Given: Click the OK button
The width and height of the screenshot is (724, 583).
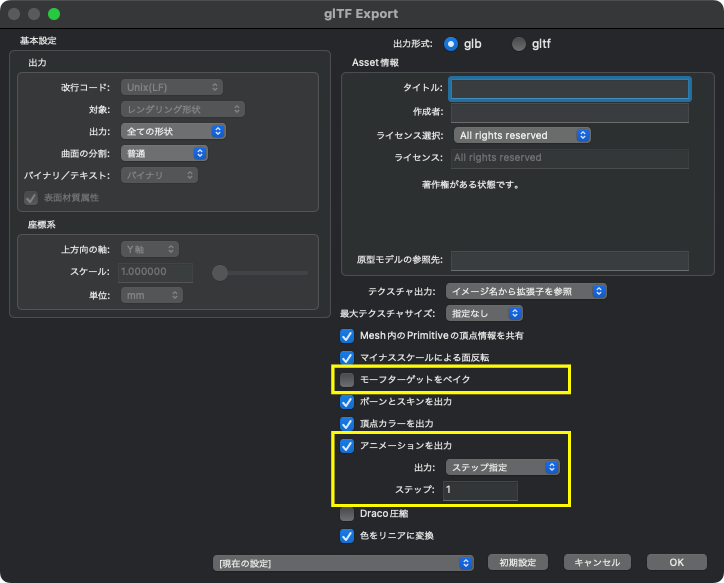Looking at the screenshot, I should pos(676,562).
